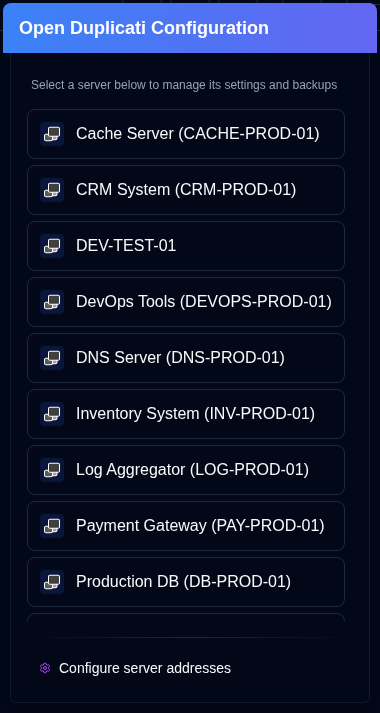The height and width of the screenshot is (713, 380).
Task: Open Inventory System (INV-PROD-01)
Action: point(186,413)
